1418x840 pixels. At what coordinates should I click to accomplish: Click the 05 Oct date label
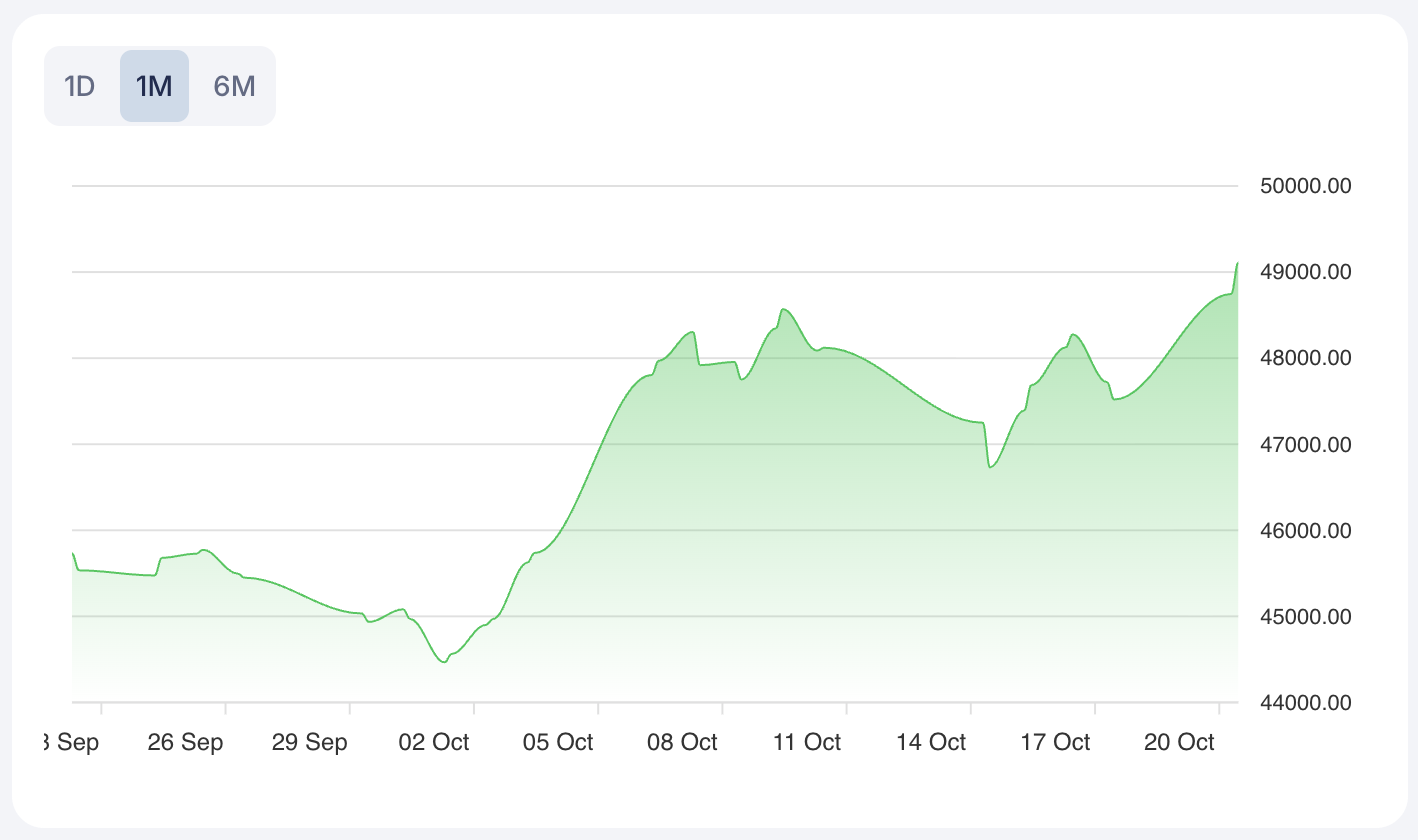[558, 742]
